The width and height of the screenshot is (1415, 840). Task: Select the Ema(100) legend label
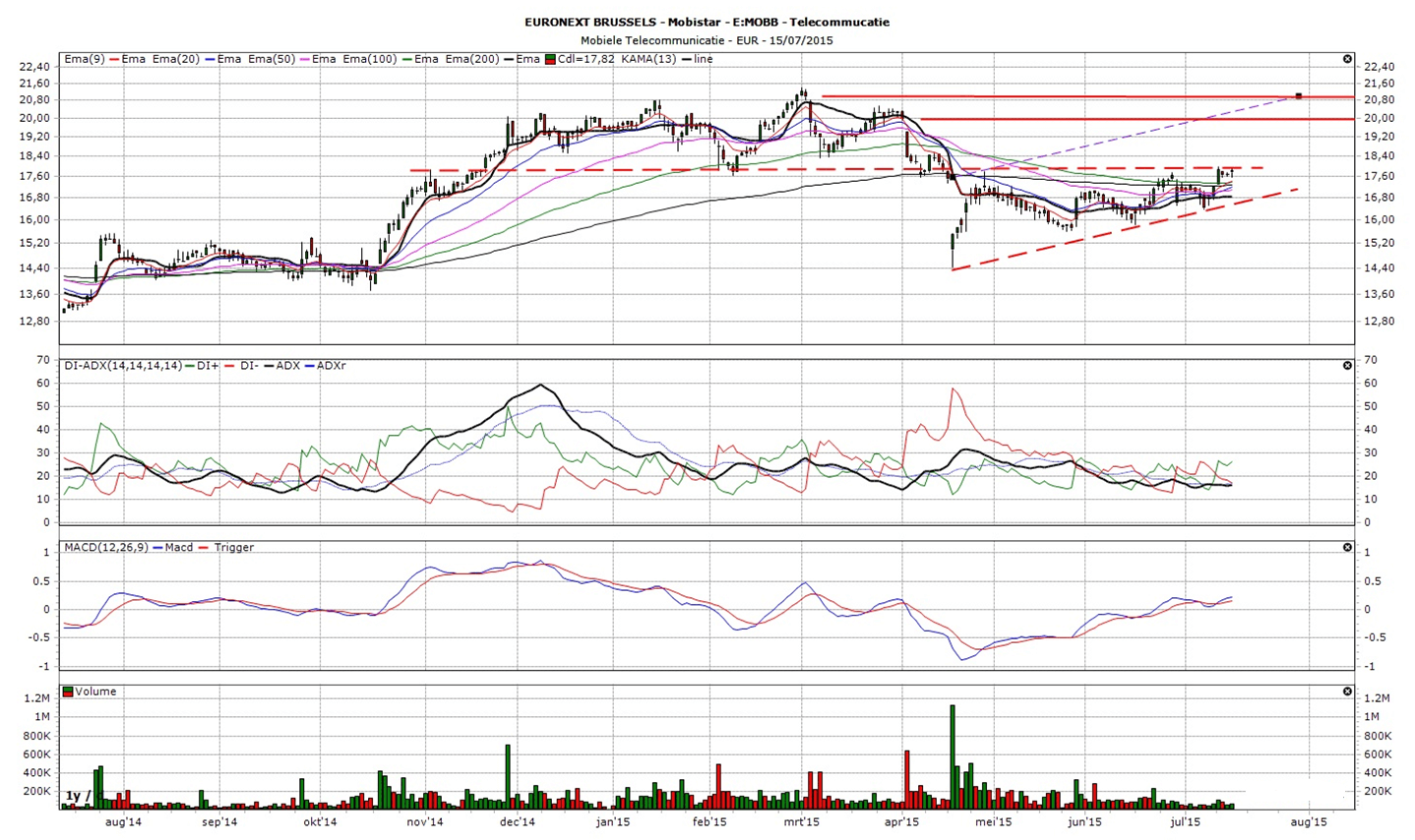[370, 59]
